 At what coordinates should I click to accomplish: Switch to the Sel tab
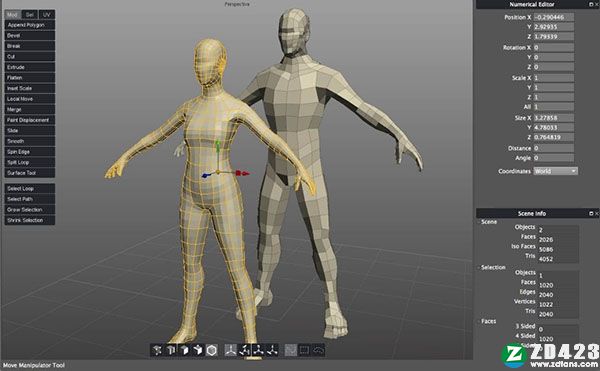pyautogui.click(x=29, y=15)
